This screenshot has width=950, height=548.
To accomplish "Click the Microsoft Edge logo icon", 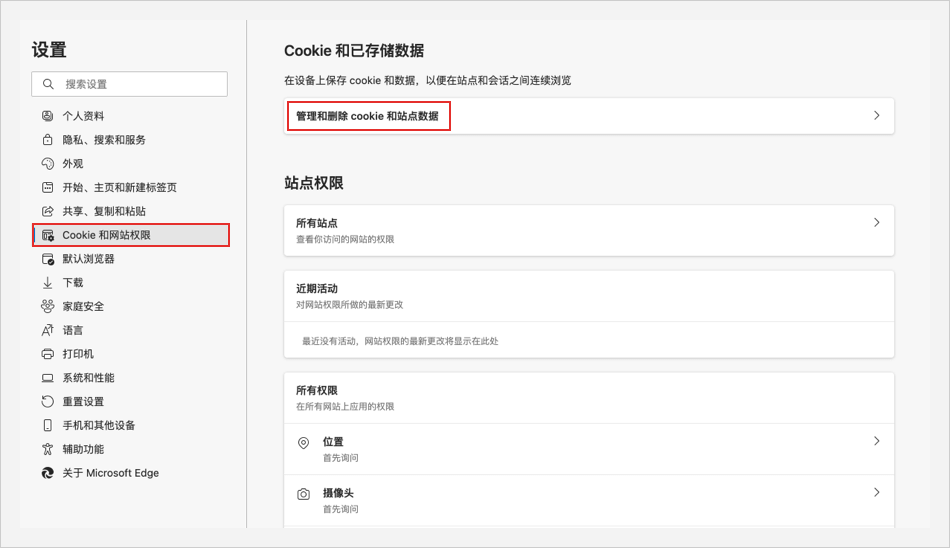I will pos(47,473).
